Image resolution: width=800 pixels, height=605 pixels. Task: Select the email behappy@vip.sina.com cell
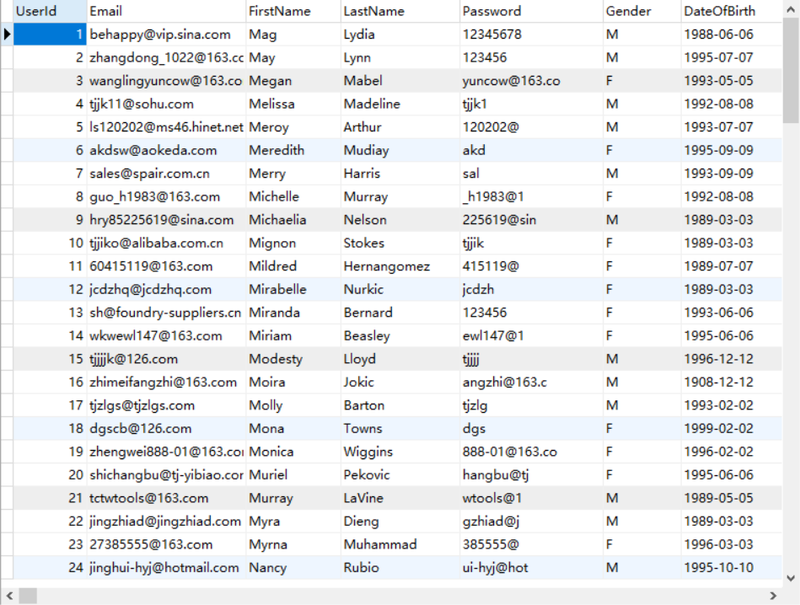coord(166,34)
